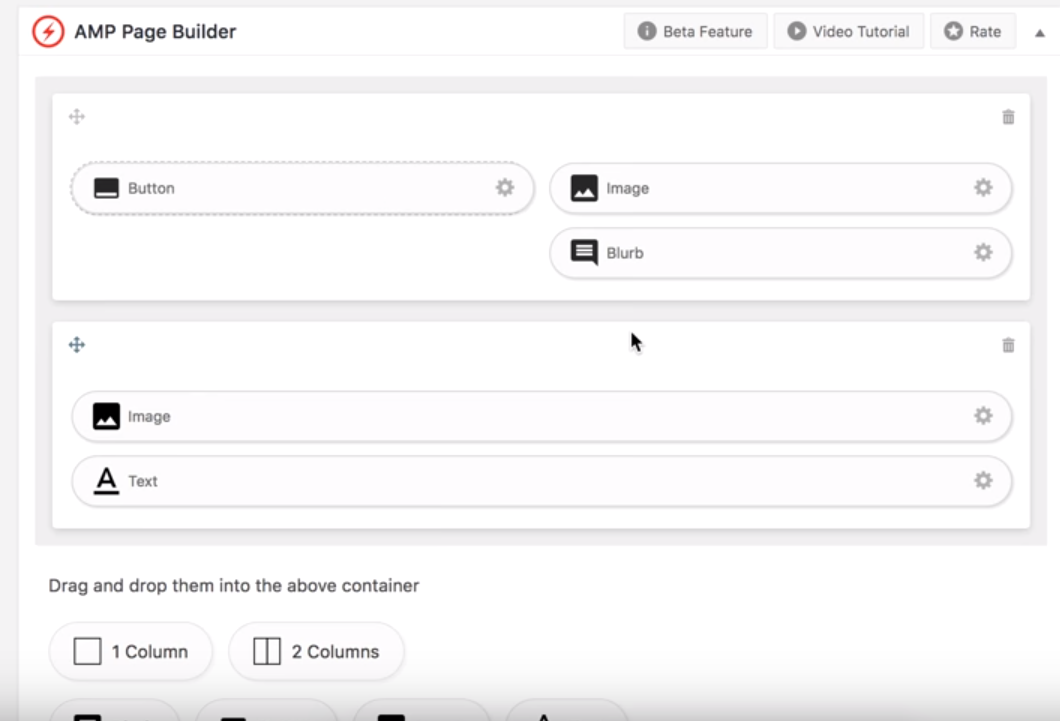Image resolution: width=1060 pixels, height=721 pixels.
Task: Click the Text module letter-A icon
Action: click(x=106, y=481)
